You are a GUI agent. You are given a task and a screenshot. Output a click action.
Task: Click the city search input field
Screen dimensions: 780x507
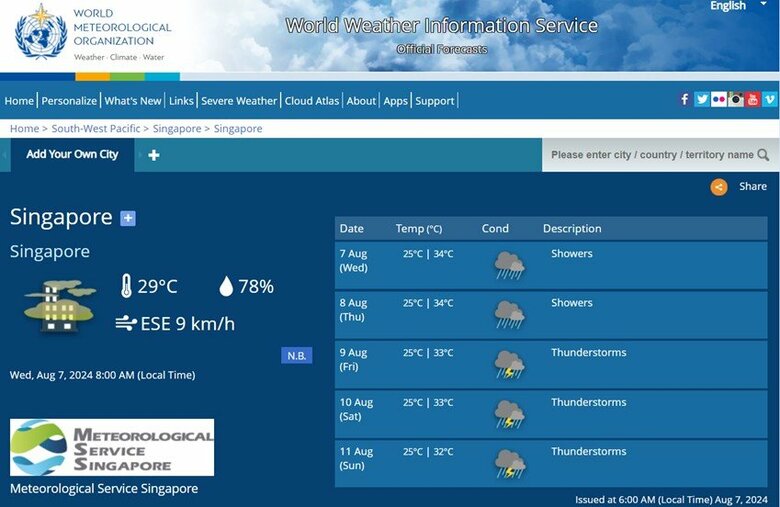650,155
